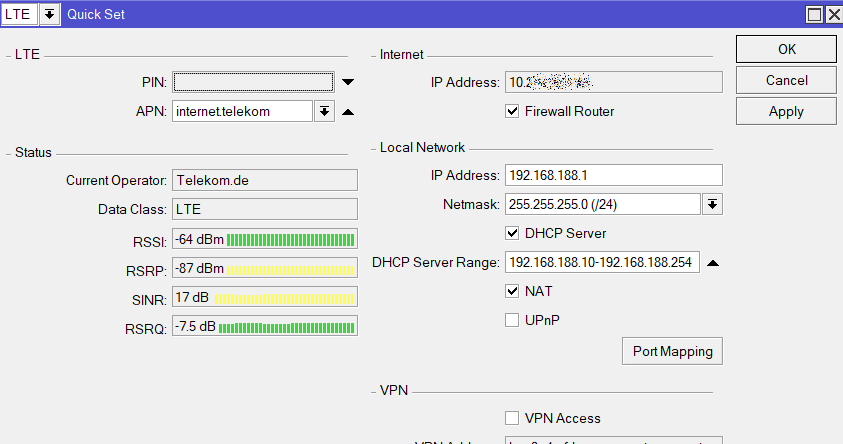Expand the PIN field down arrow
This screenshot has width=843, height=444.
pos(348,82)
